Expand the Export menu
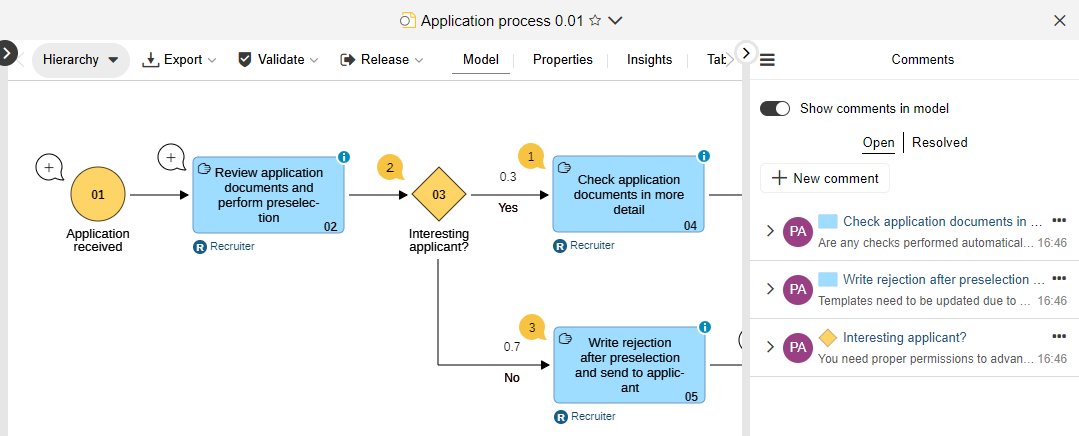Image resolution: width=1079 pixels, height=436 pixels. (x=180, y=60)
